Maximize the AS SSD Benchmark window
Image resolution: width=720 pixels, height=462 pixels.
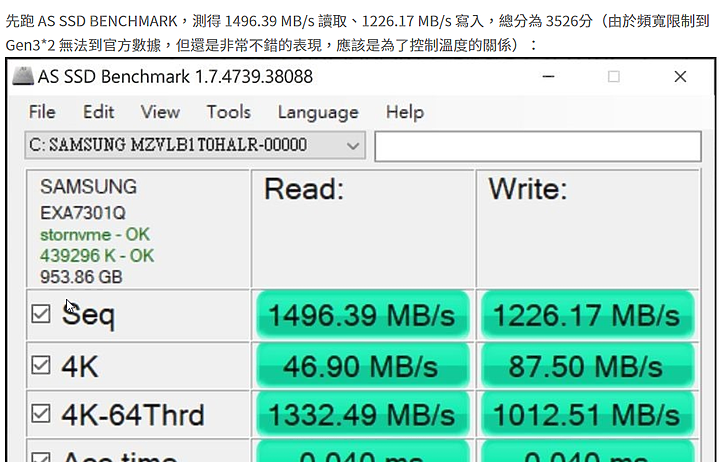click(x=613, y=77)
